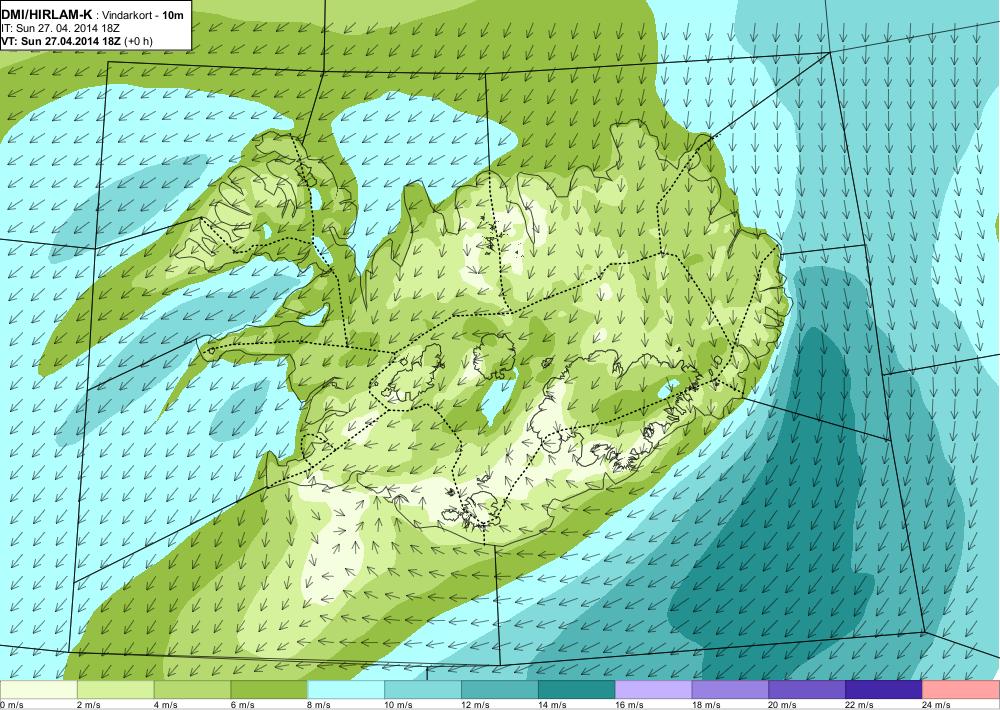
Task: Select the light lavender 16–18 m/s legend swatch
Action: [x=653, y=690]
